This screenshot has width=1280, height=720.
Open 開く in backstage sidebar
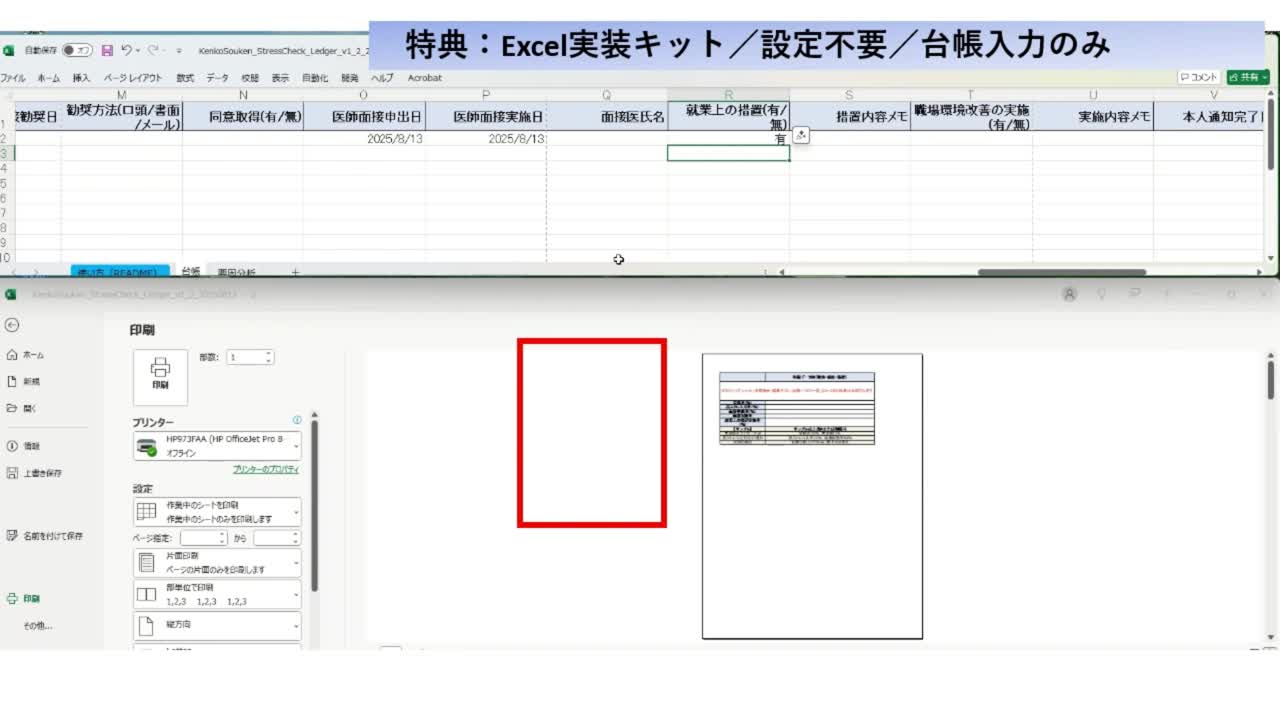[x=22, y=408]
